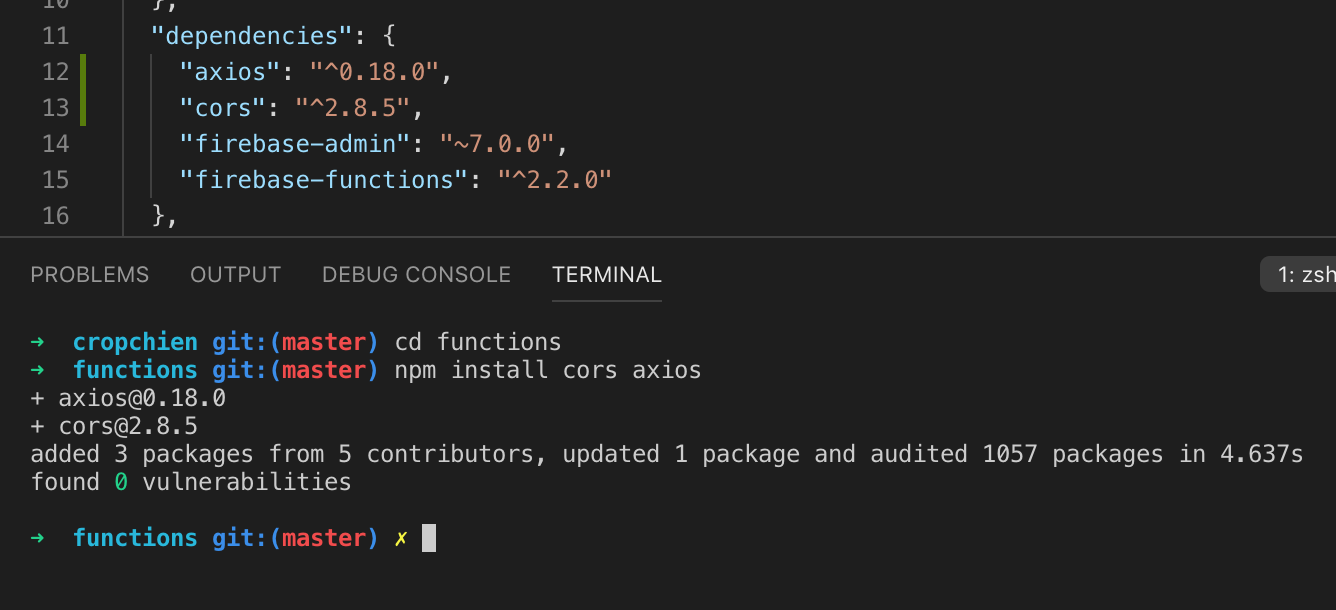Click the active TERMINAL tab
This screenshot has width=1336, height=610.
(x=606, y=274)
